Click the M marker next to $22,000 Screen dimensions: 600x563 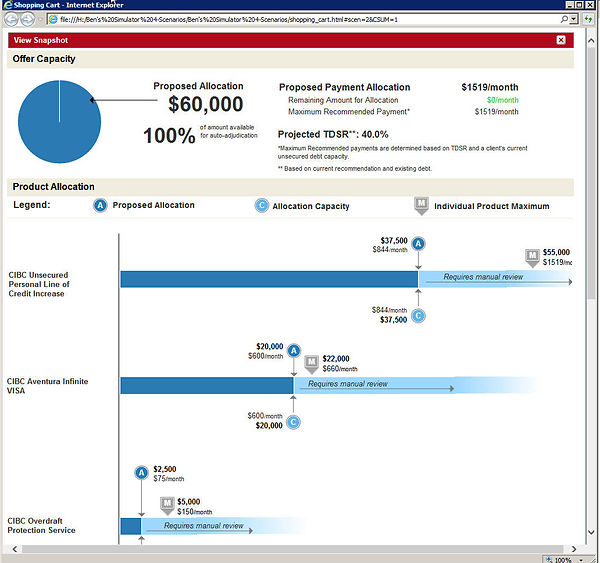pyautogui.click(x=311, y=364)
